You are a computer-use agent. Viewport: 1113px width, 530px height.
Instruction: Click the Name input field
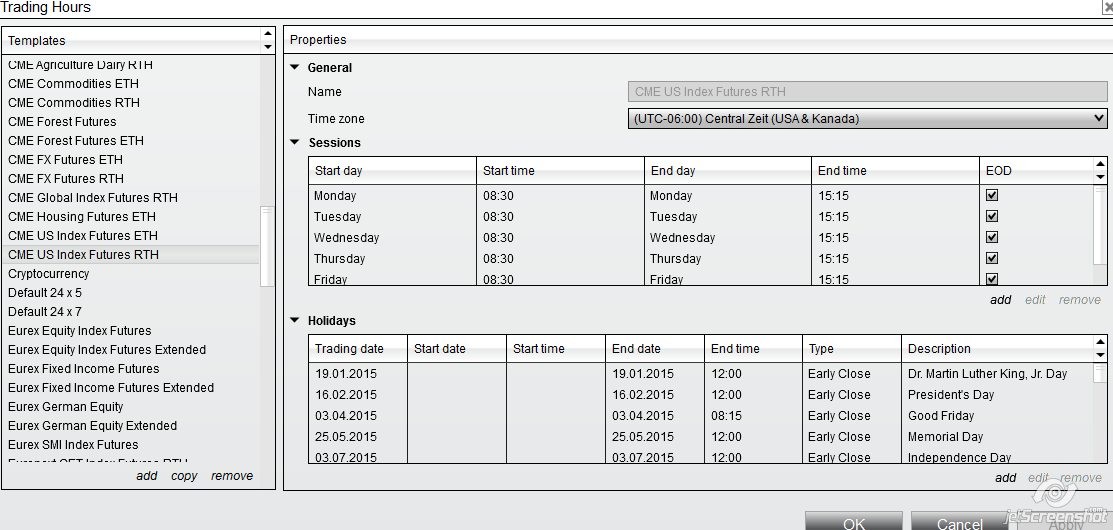[x=867, y=92]
